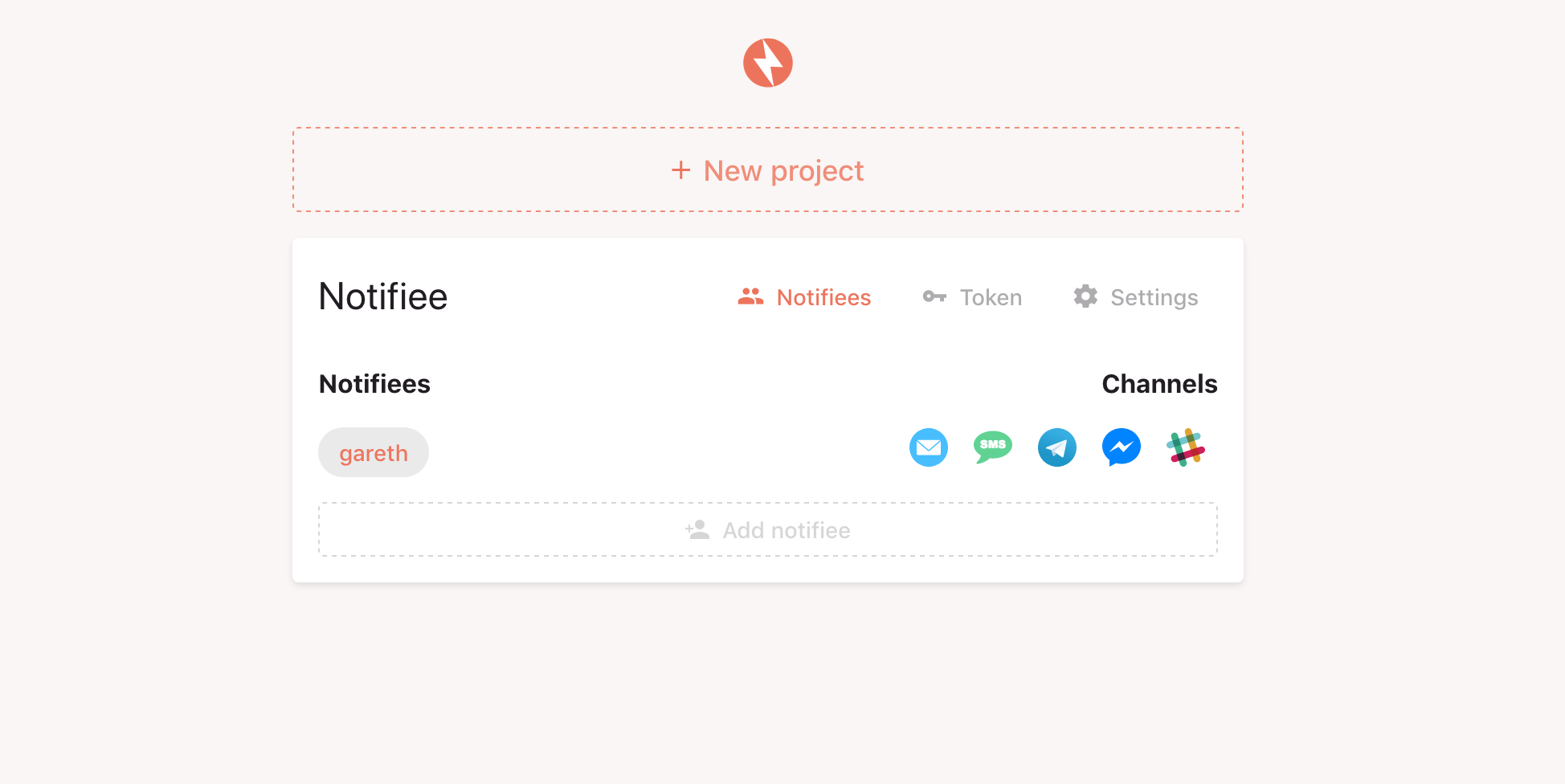
Task: Click the Telegram channel icon
Action: (1057, 447)
